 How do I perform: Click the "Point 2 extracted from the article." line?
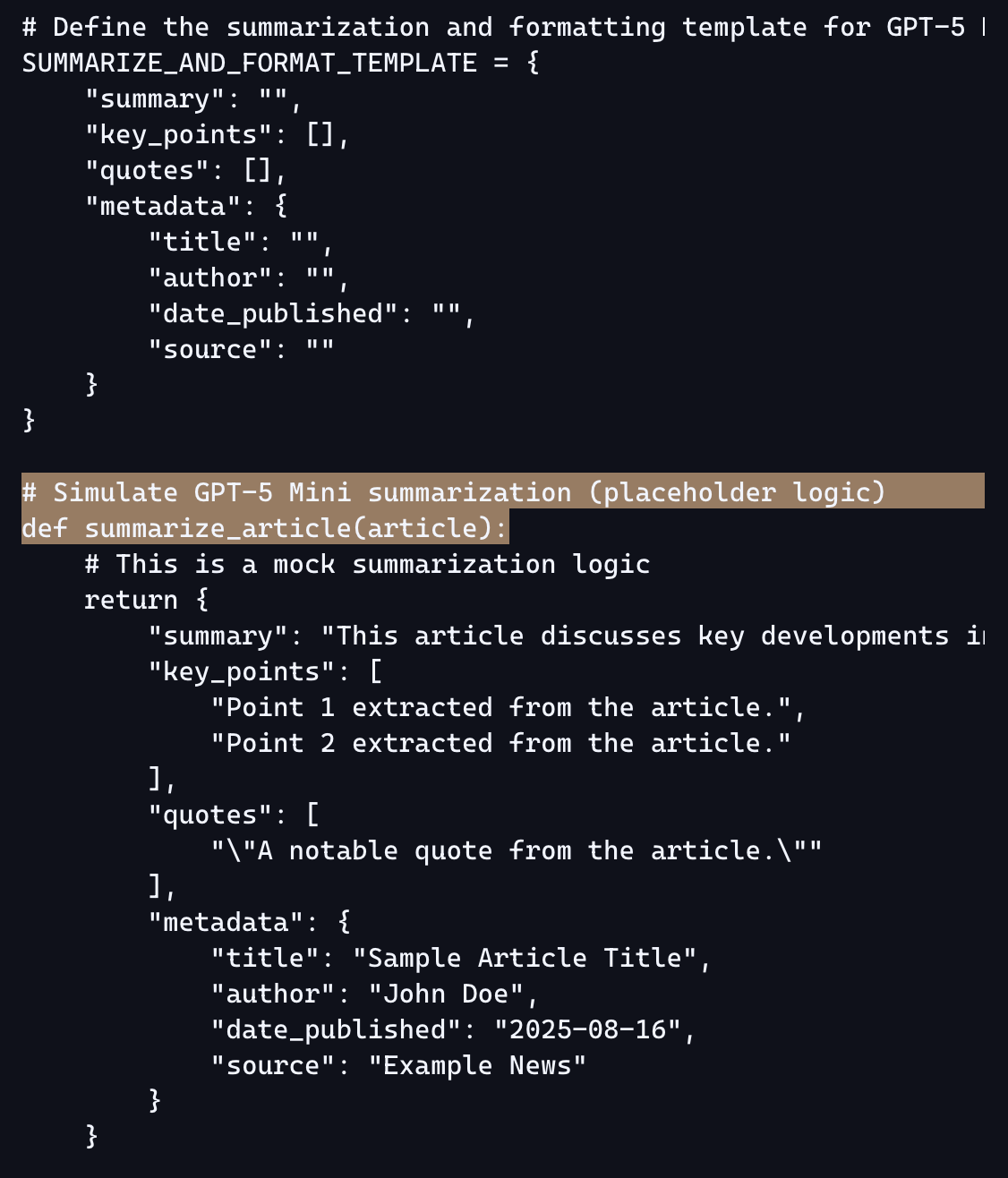(x=501, y=743)
